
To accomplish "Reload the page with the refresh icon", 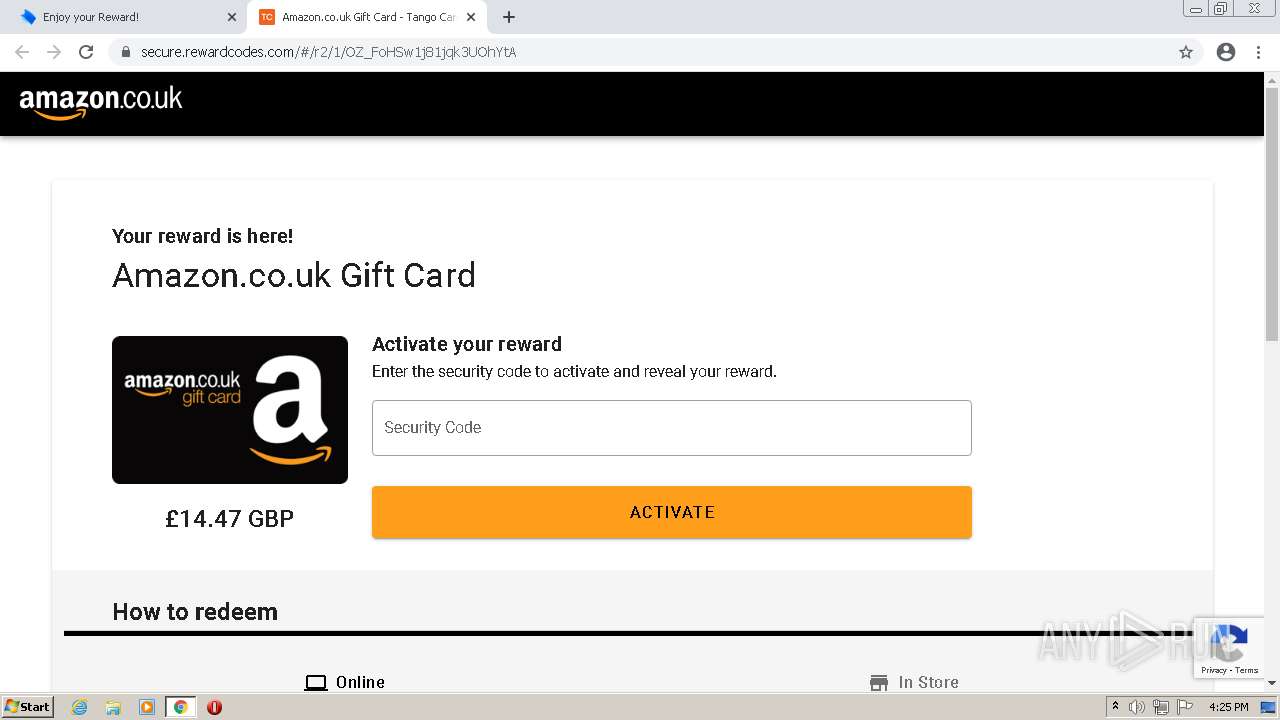I will click(86, 52).
